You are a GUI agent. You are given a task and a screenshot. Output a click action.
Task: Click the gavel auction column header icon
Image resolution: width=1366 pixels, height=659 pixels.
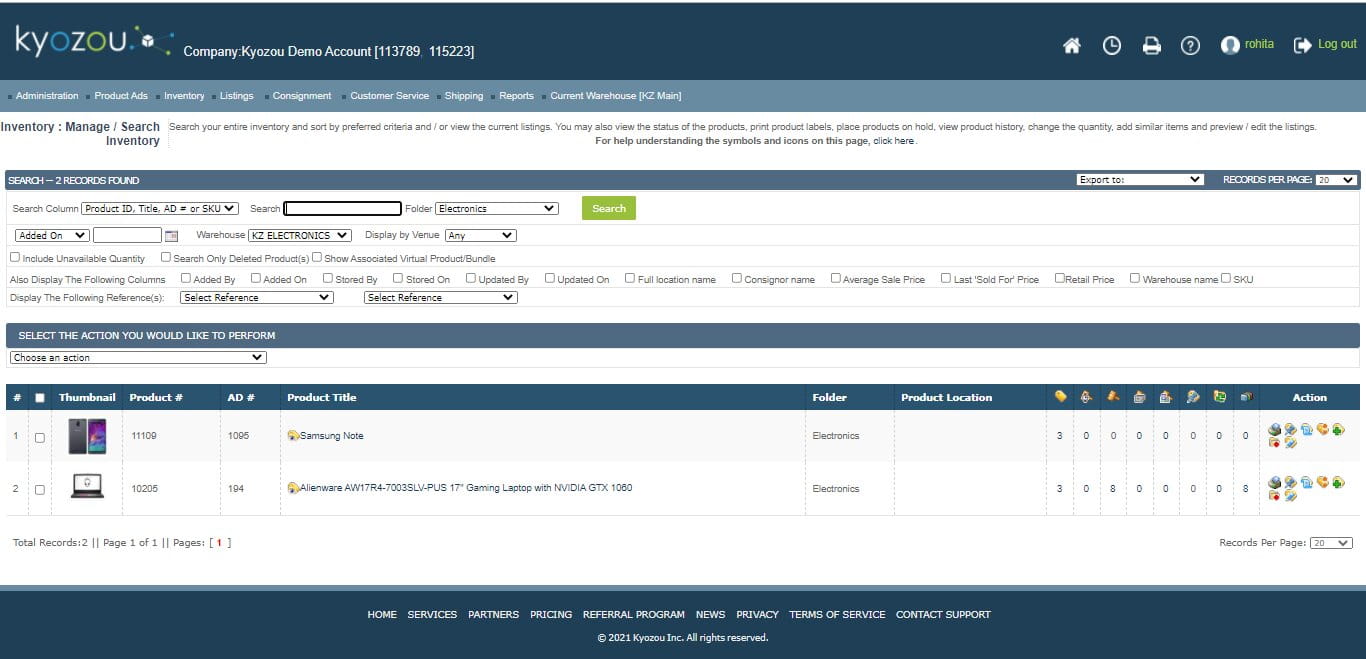[1113, 397]
